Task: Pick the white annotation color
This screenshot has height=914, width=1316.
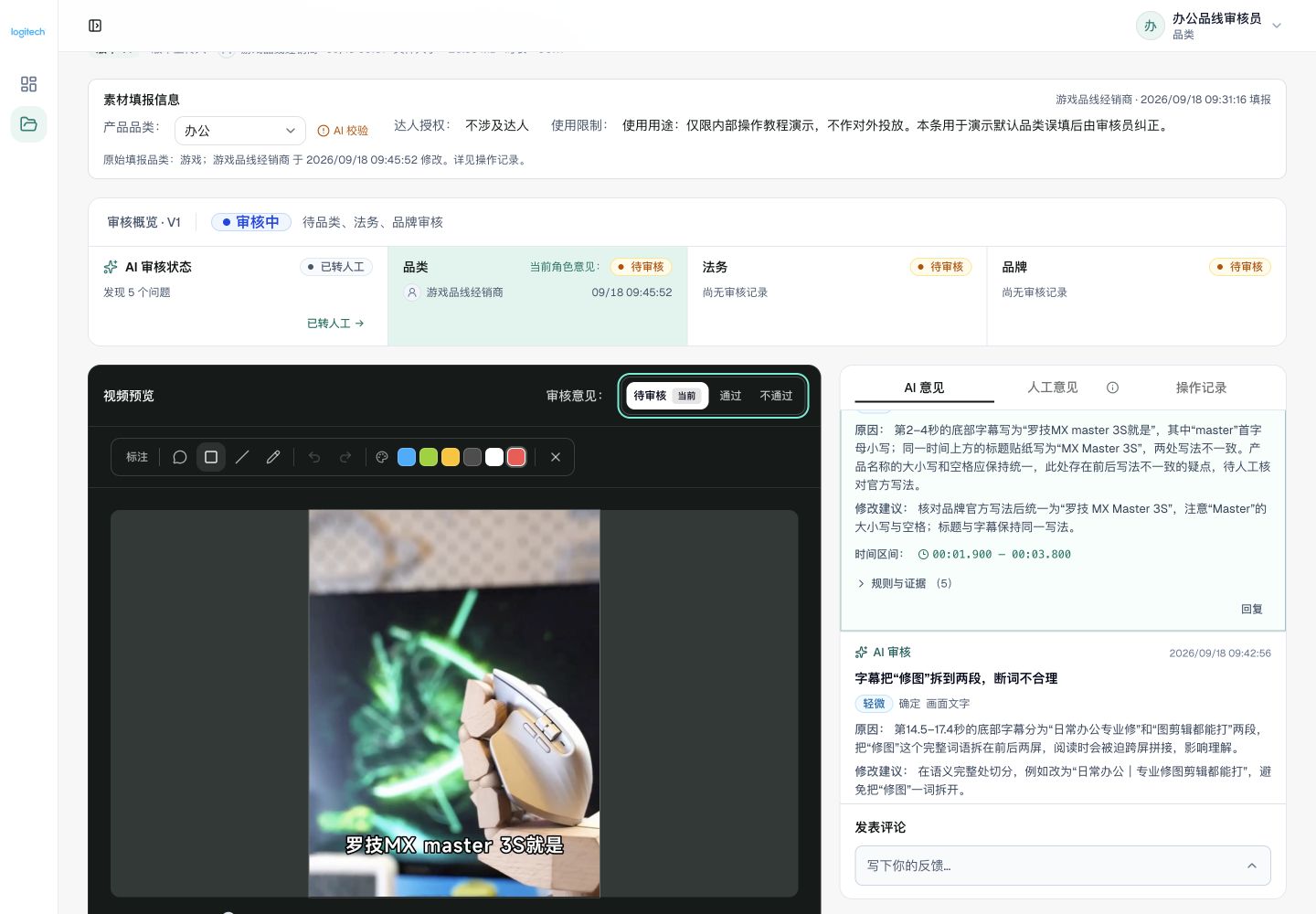Action: coord(494,457)
